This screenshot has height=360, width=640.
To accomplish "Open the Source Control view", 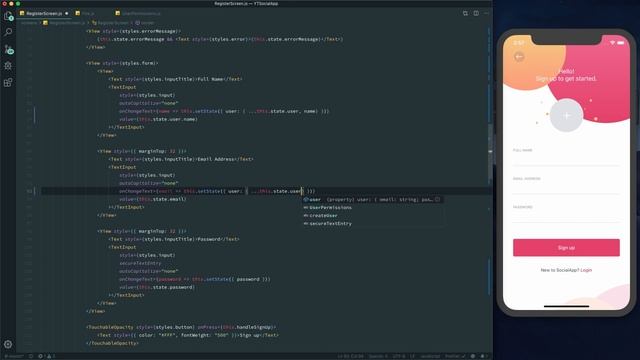I will [x=8, y=49].
